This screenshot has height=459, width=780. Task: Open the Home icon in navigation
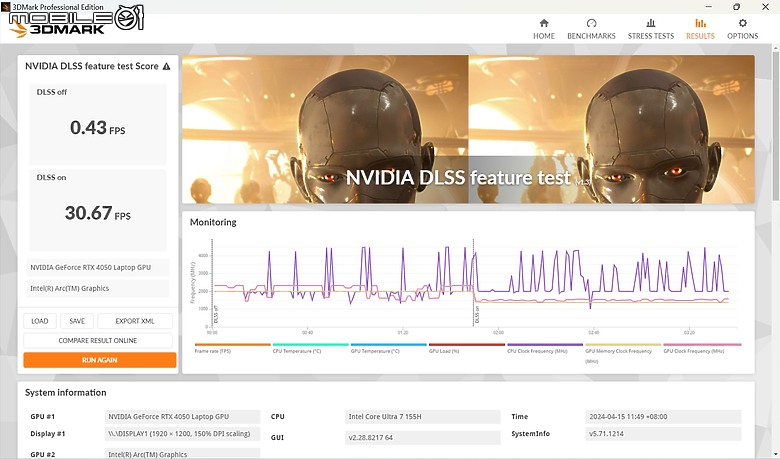coord(544,23)
